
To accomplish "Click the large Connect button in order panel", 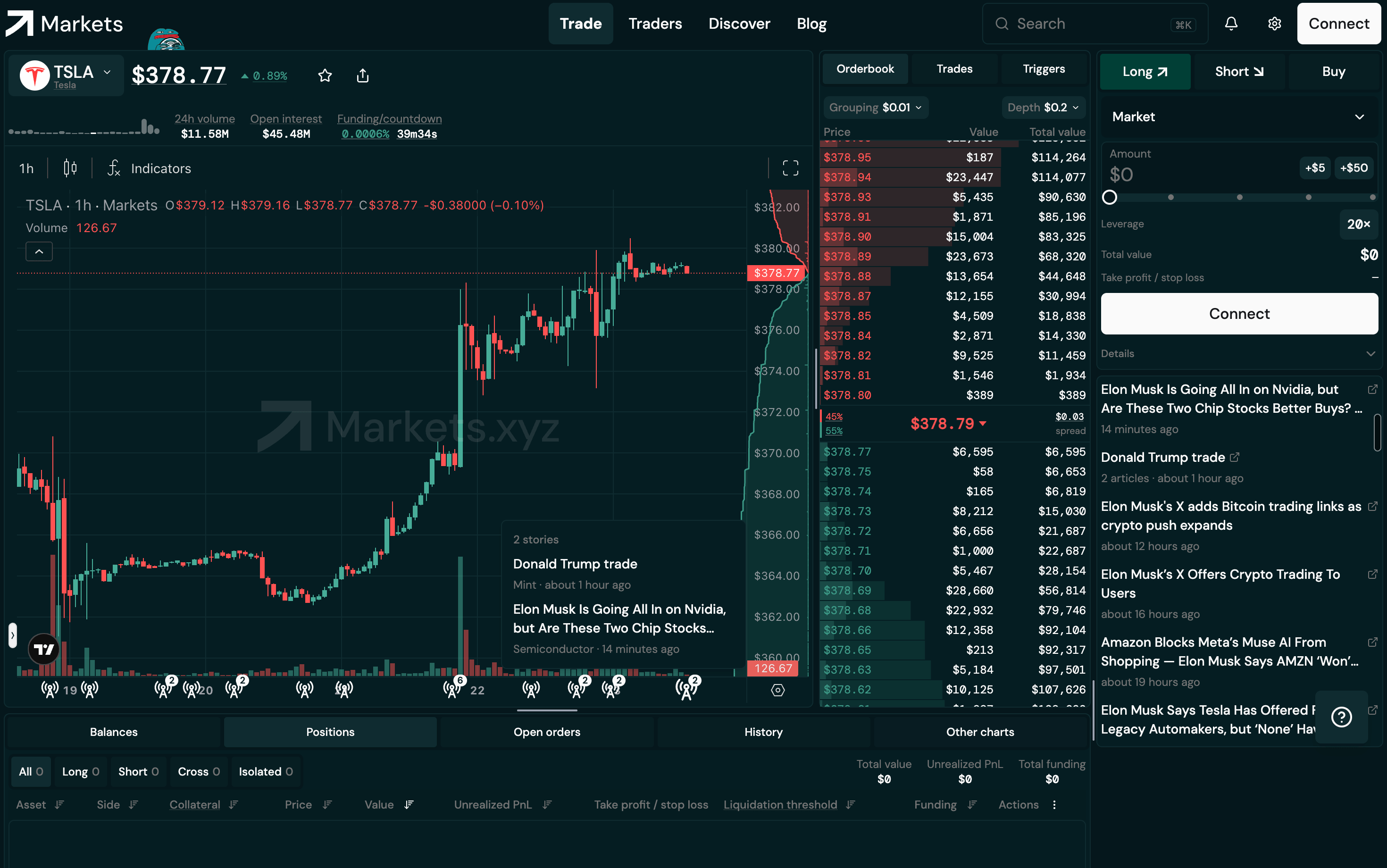I will coord(1239,314).
